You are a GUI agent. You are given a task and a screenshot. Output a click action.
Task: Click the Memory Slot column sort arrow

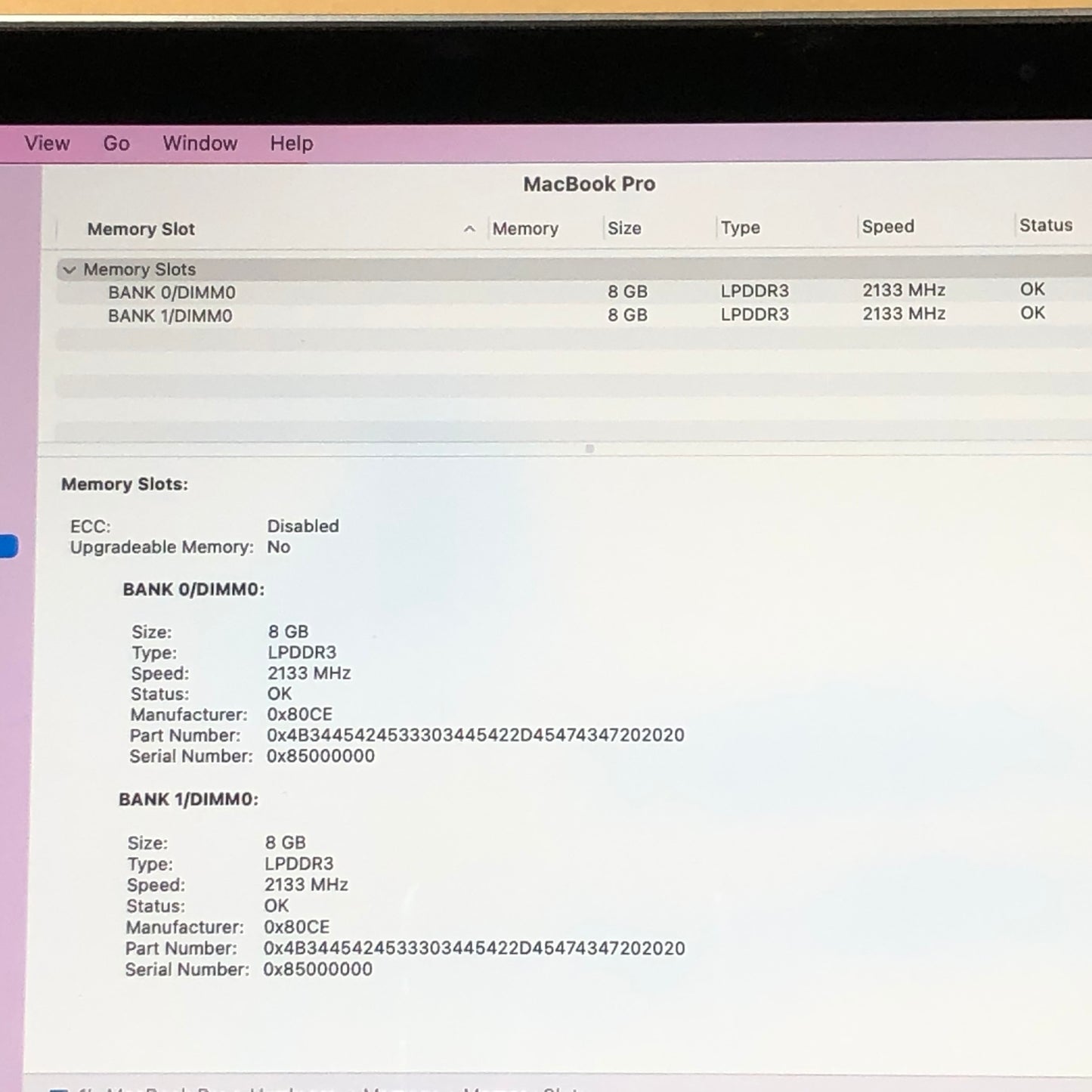469,228
